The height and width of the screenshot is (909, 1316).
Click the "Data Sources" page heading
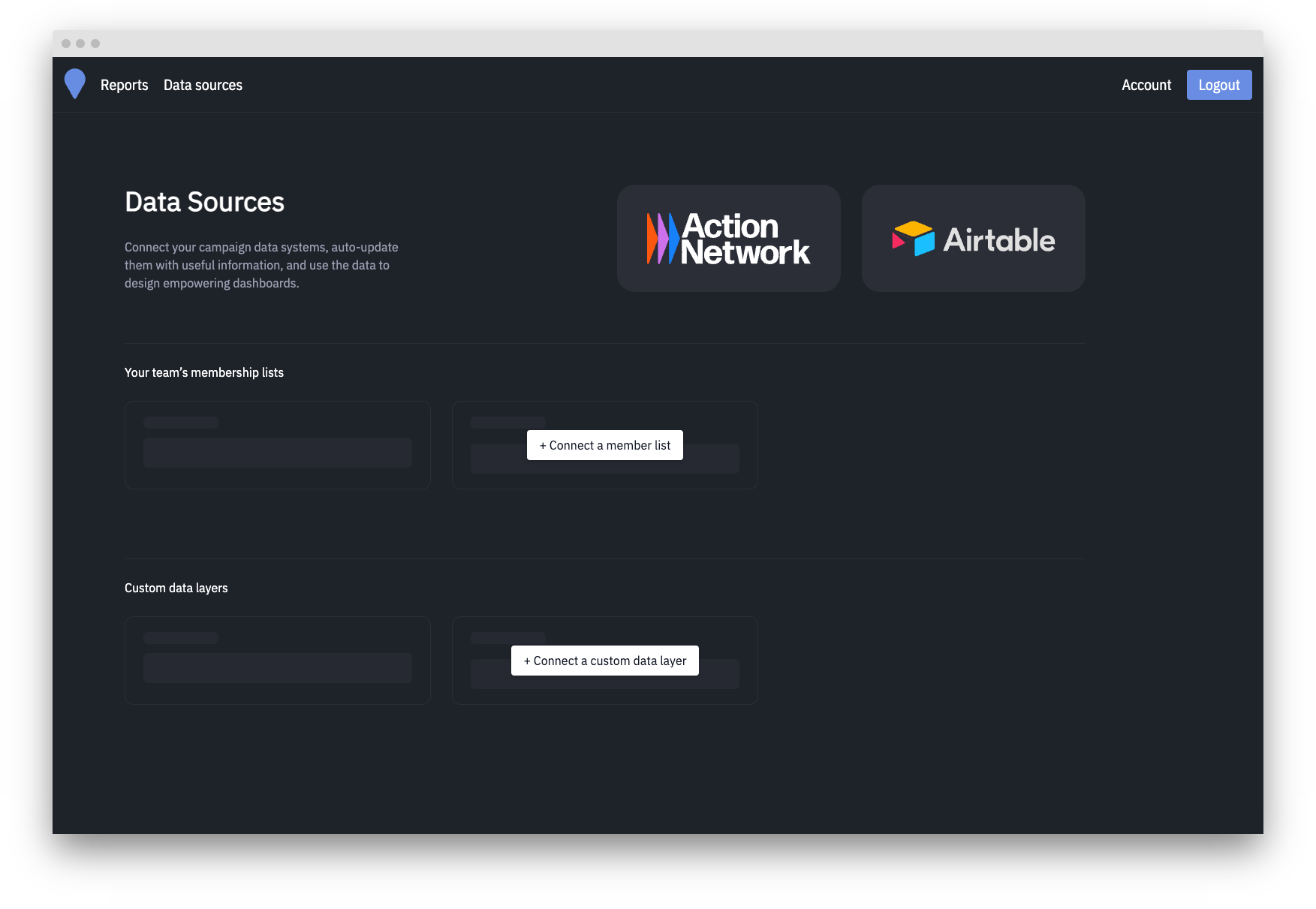(204, 202)
